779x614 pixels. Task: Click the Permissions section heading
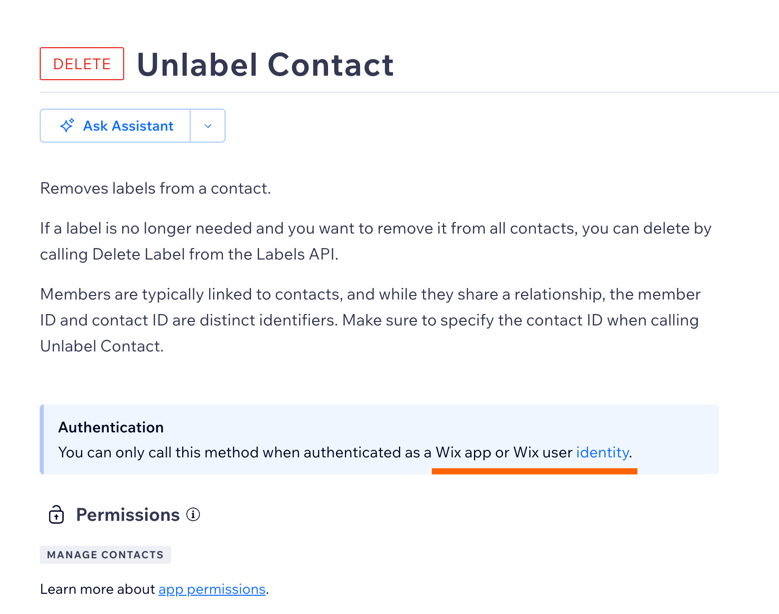click(127, 515)
